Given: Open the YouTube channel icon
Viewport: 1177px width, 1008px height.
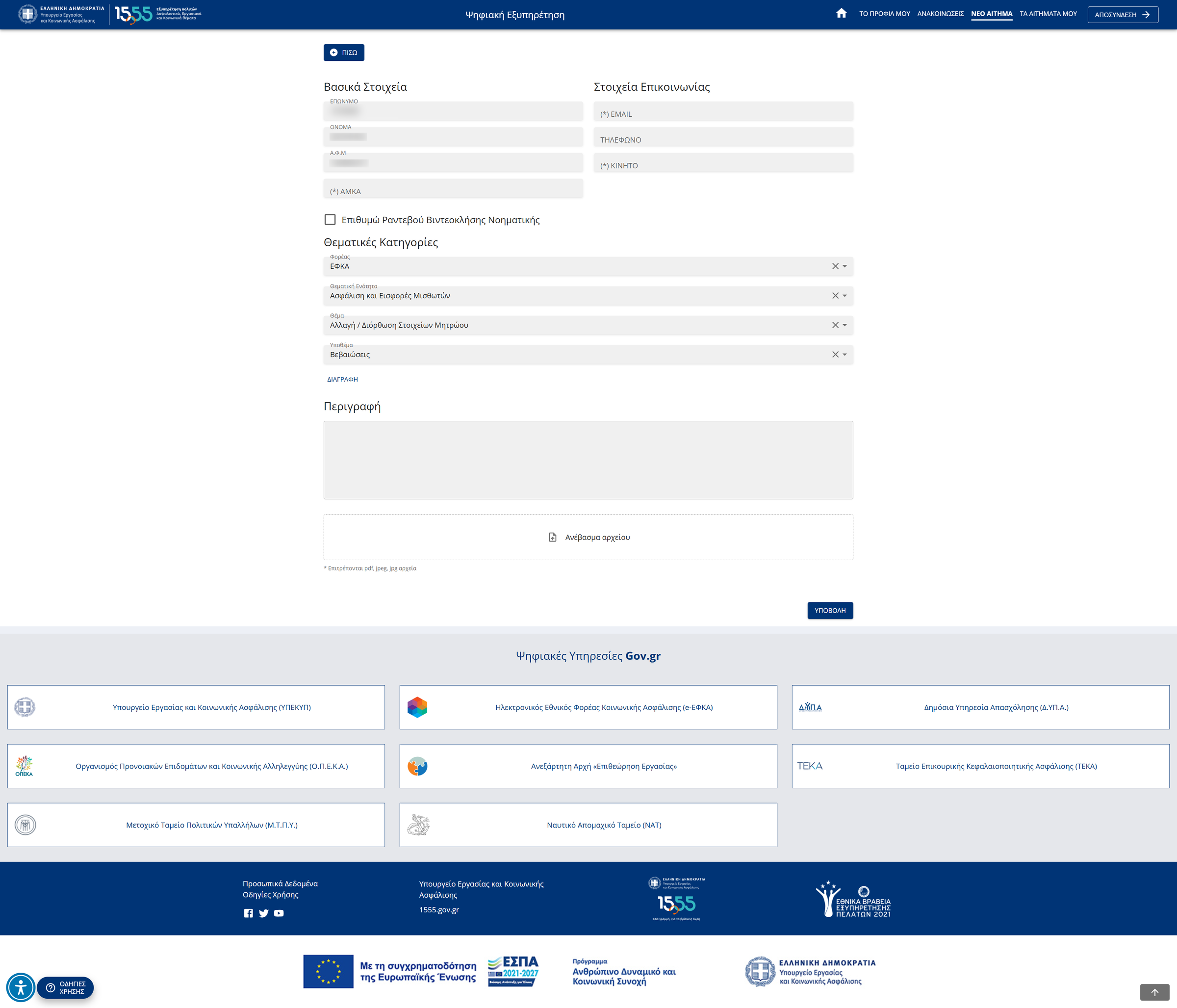Looking at the screenshot, I should (x=279, y=913).
